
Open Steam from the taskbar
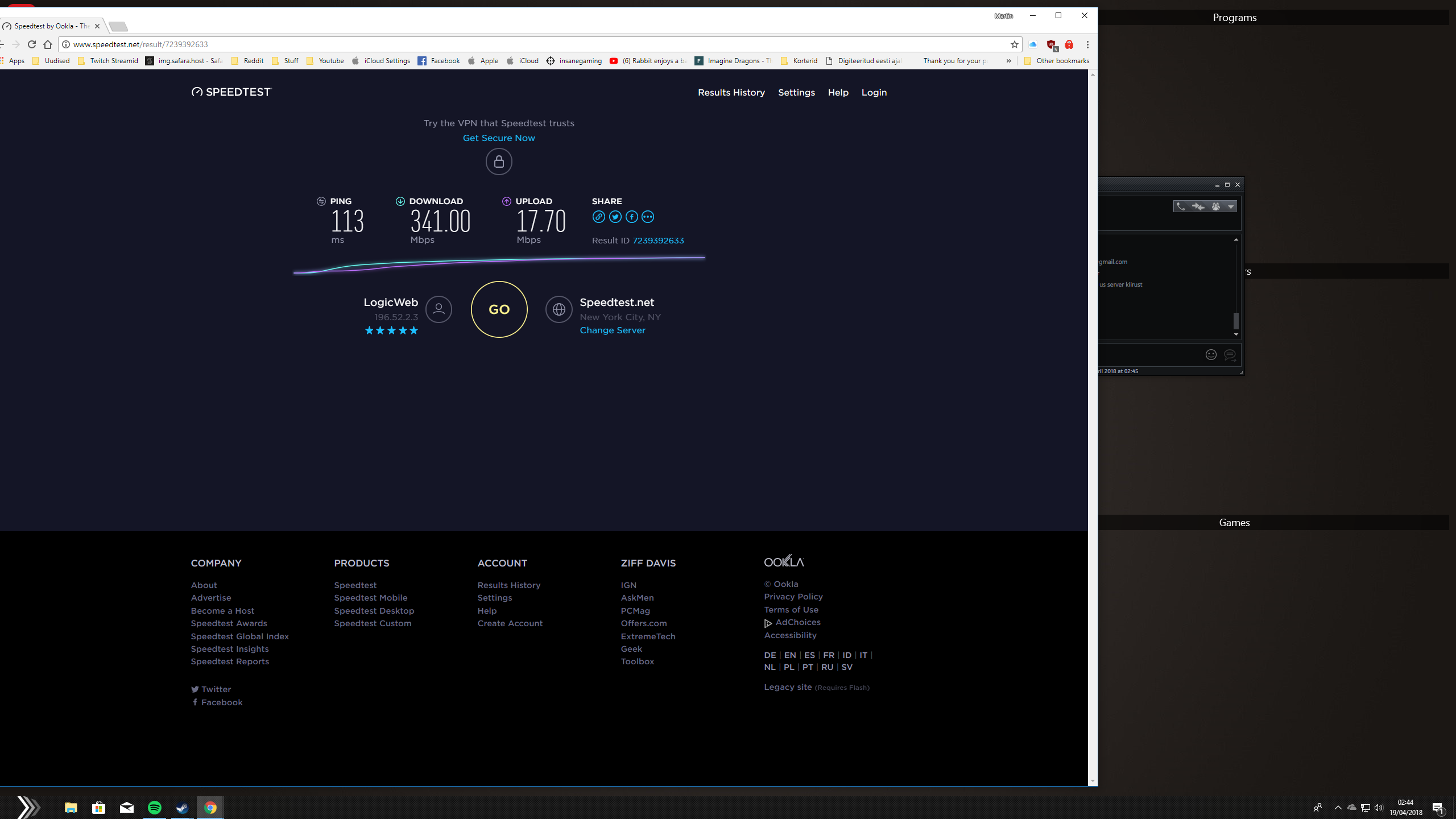pos(182,807)
